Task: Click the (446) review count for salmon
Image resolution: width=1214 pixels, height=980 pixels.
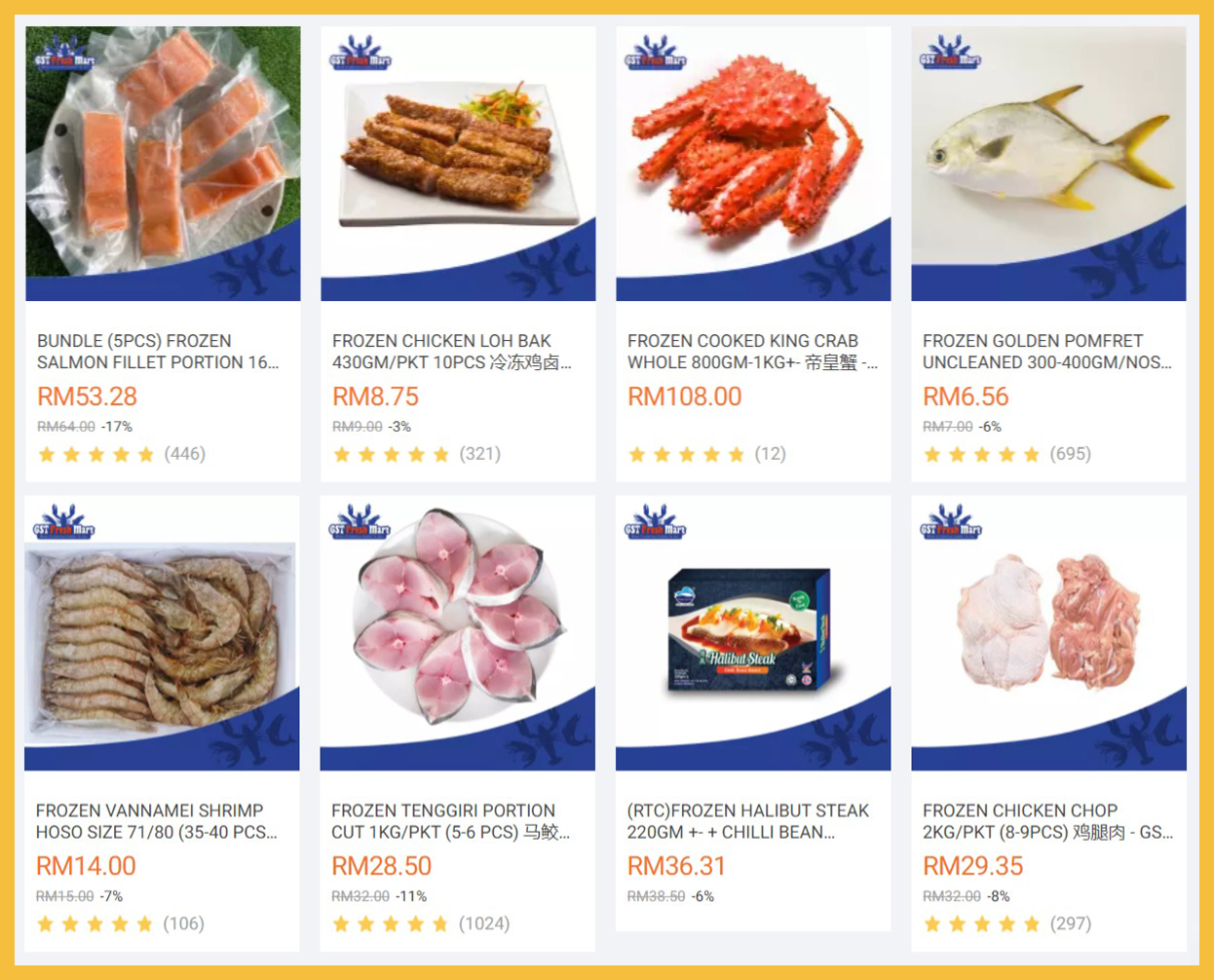Action: pos(185,454)
